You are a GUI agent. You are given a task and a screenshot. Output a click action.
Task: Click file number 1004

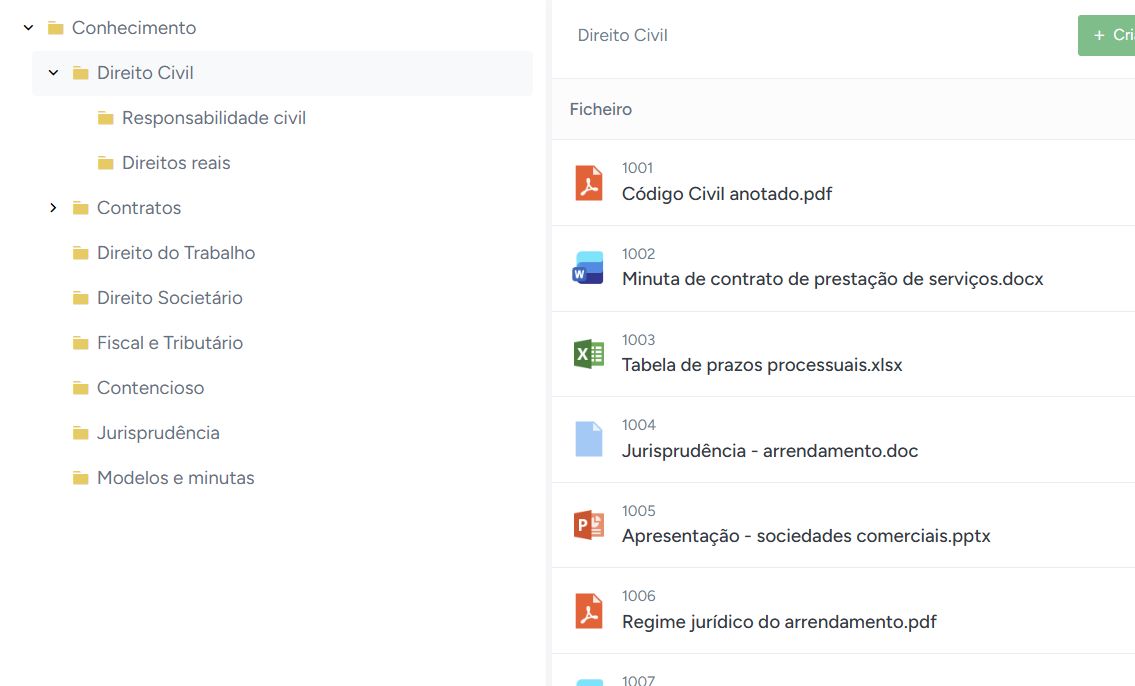pyautogui.click(x=638, y=425)
